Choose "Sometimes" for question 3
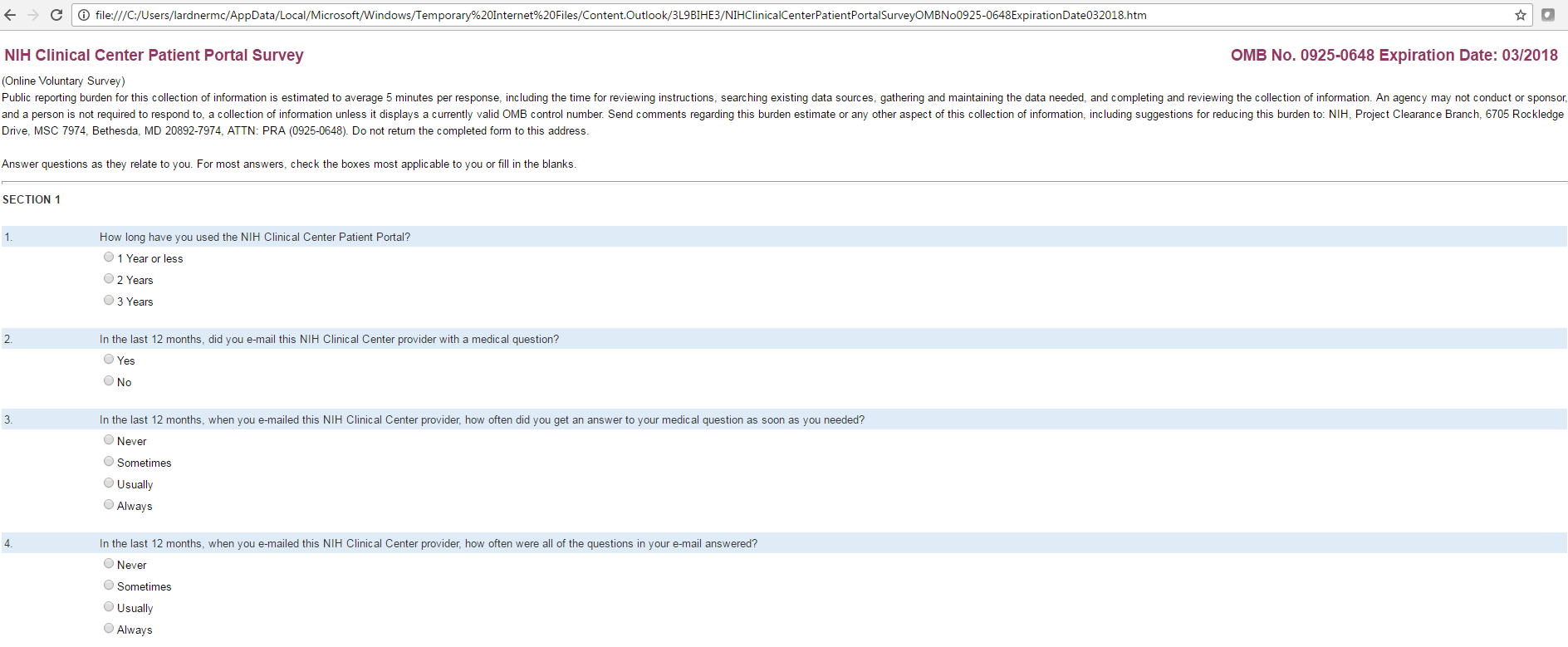Image resolution: width=1568 pixels, height=647 pixels. coord(109,462)
